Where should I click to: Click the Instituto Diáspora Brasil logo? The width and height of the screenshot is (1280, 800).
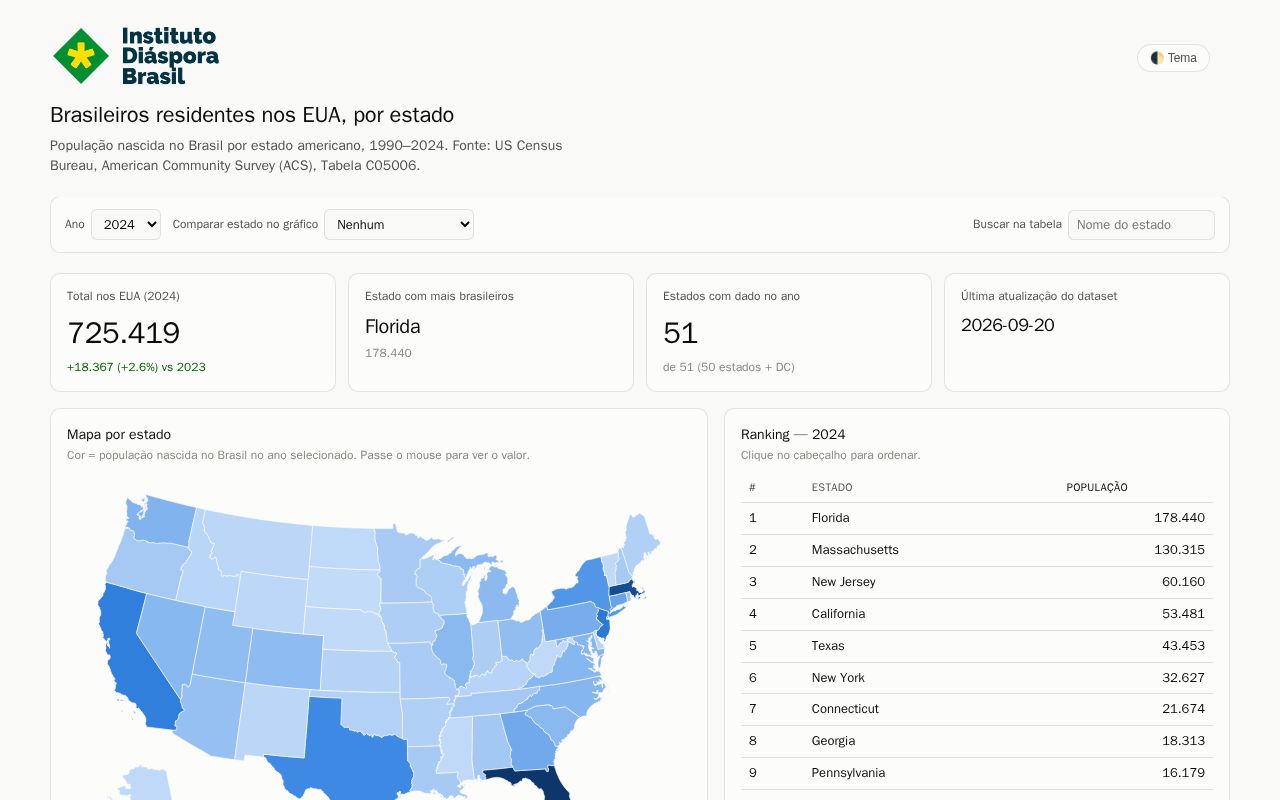135,56
